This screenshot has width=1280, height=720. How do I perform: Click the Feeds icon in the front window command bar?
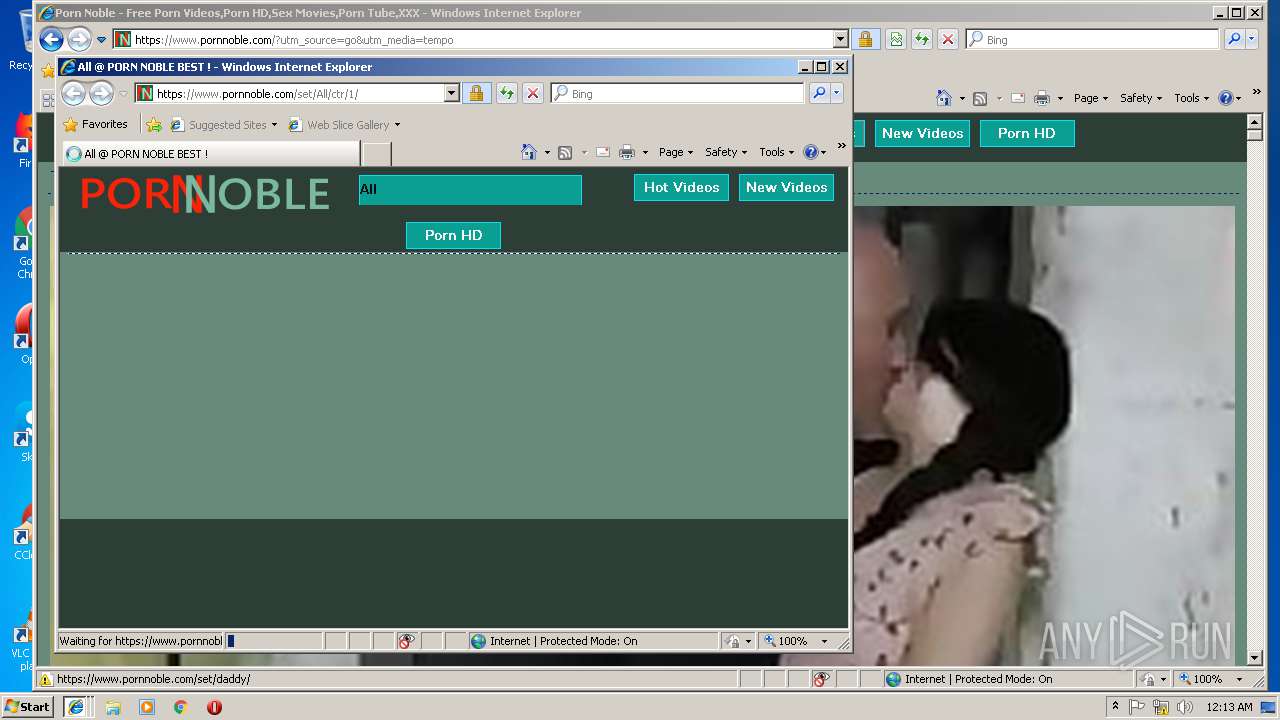coord(565,152)
